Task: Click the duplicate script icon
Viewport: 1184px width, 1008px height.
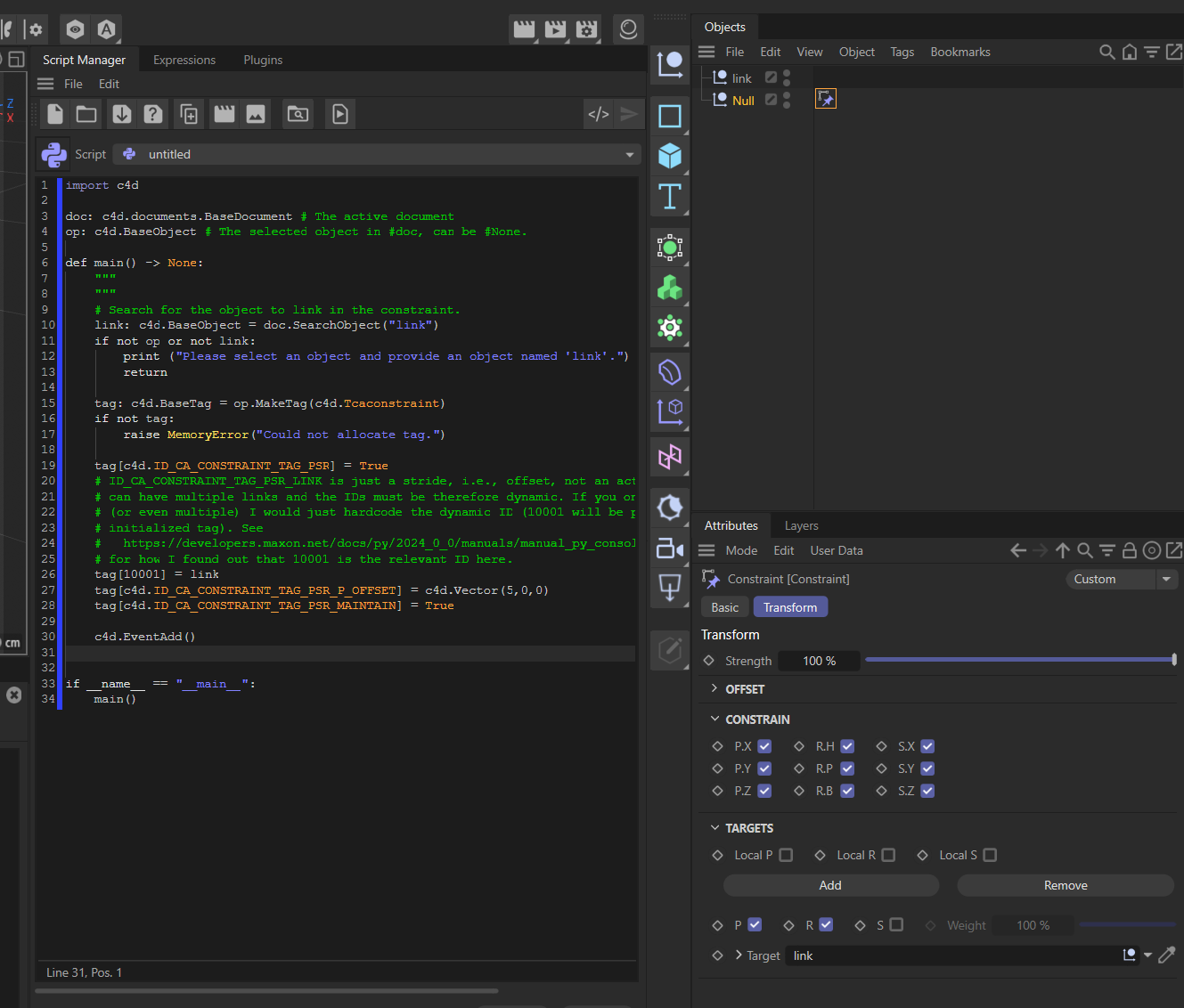Action: (x=189, y=114)
